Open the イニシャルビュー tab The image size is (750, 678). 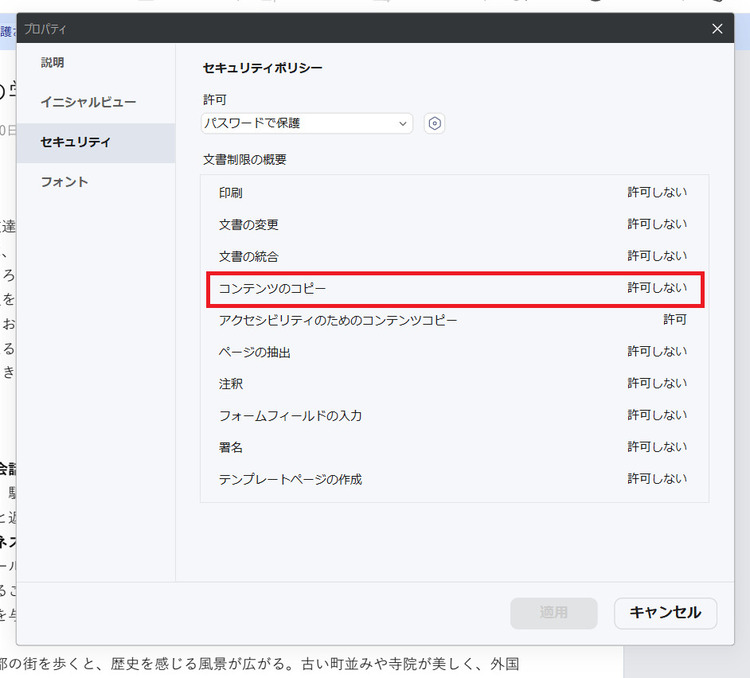88,102
